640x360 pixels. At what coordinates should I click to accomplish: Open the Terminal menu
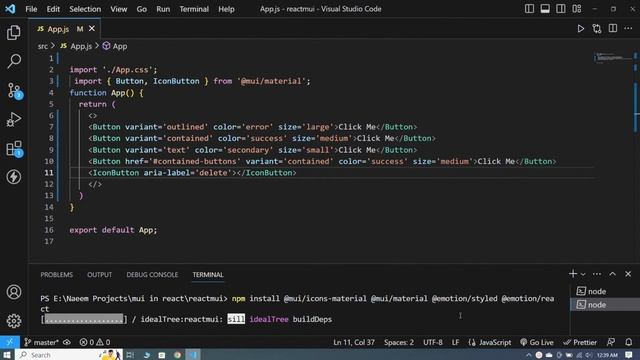coord(194,9)
